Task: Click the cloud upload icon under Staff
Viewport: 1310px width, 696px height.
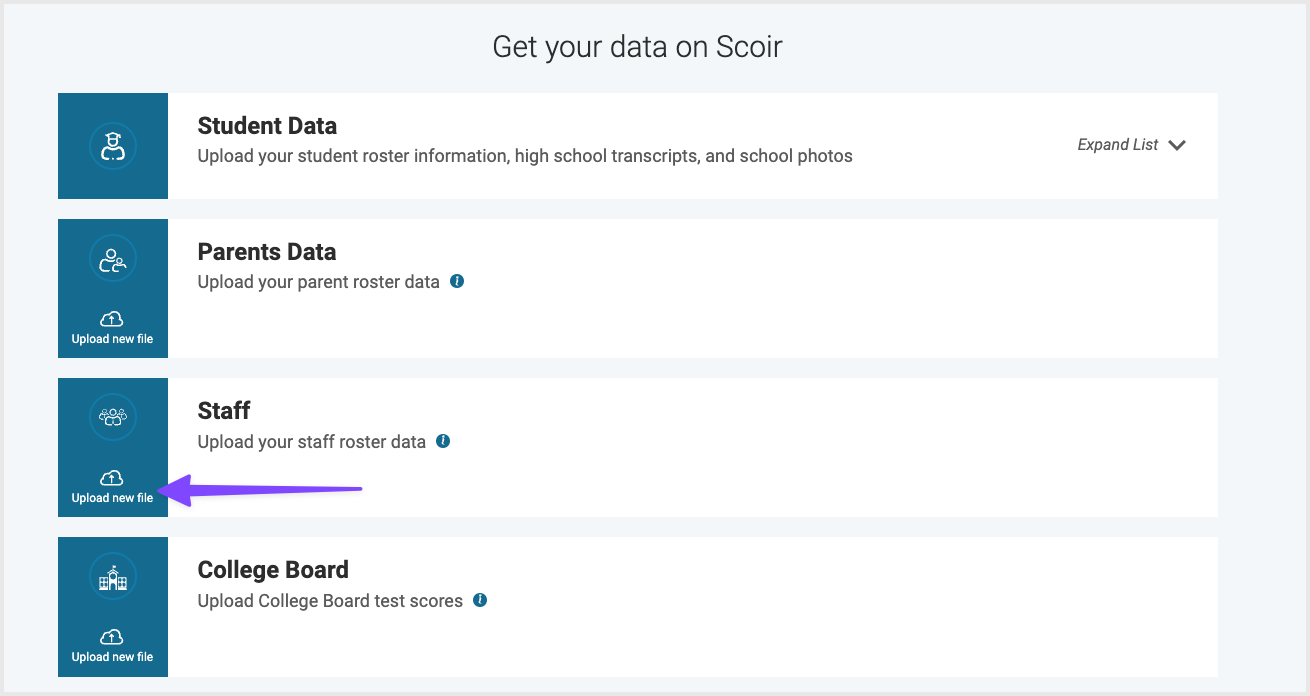Action: (x=112, y=478)
